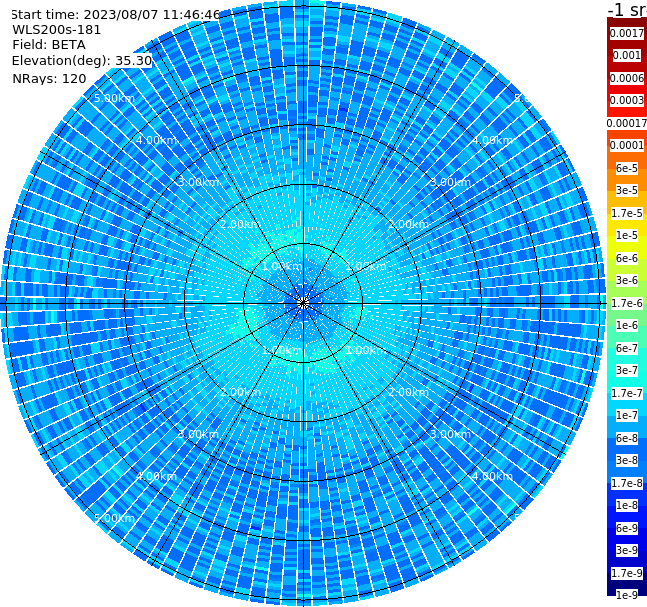The height and width of the screenshot is (607, 647).
Task: Click the '1.7e-9' colorbar tick label
Action: 627,573
